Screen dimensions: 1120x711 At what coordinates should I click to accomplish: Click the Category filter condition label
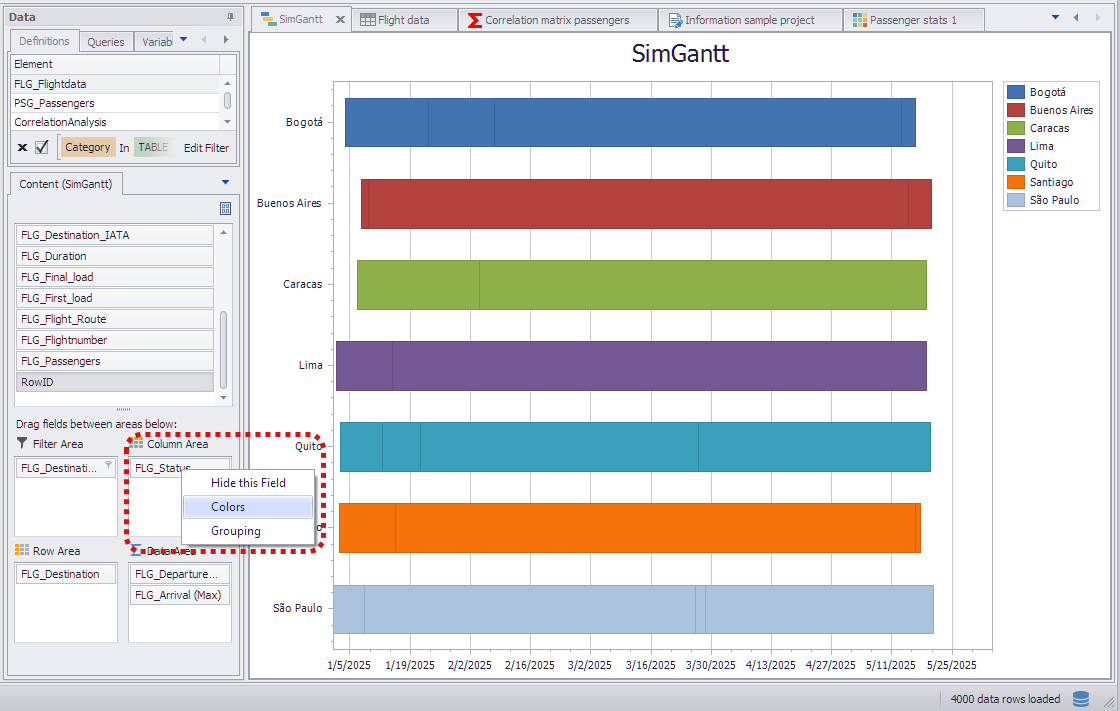pyautogui.click(x=88, y=148)
